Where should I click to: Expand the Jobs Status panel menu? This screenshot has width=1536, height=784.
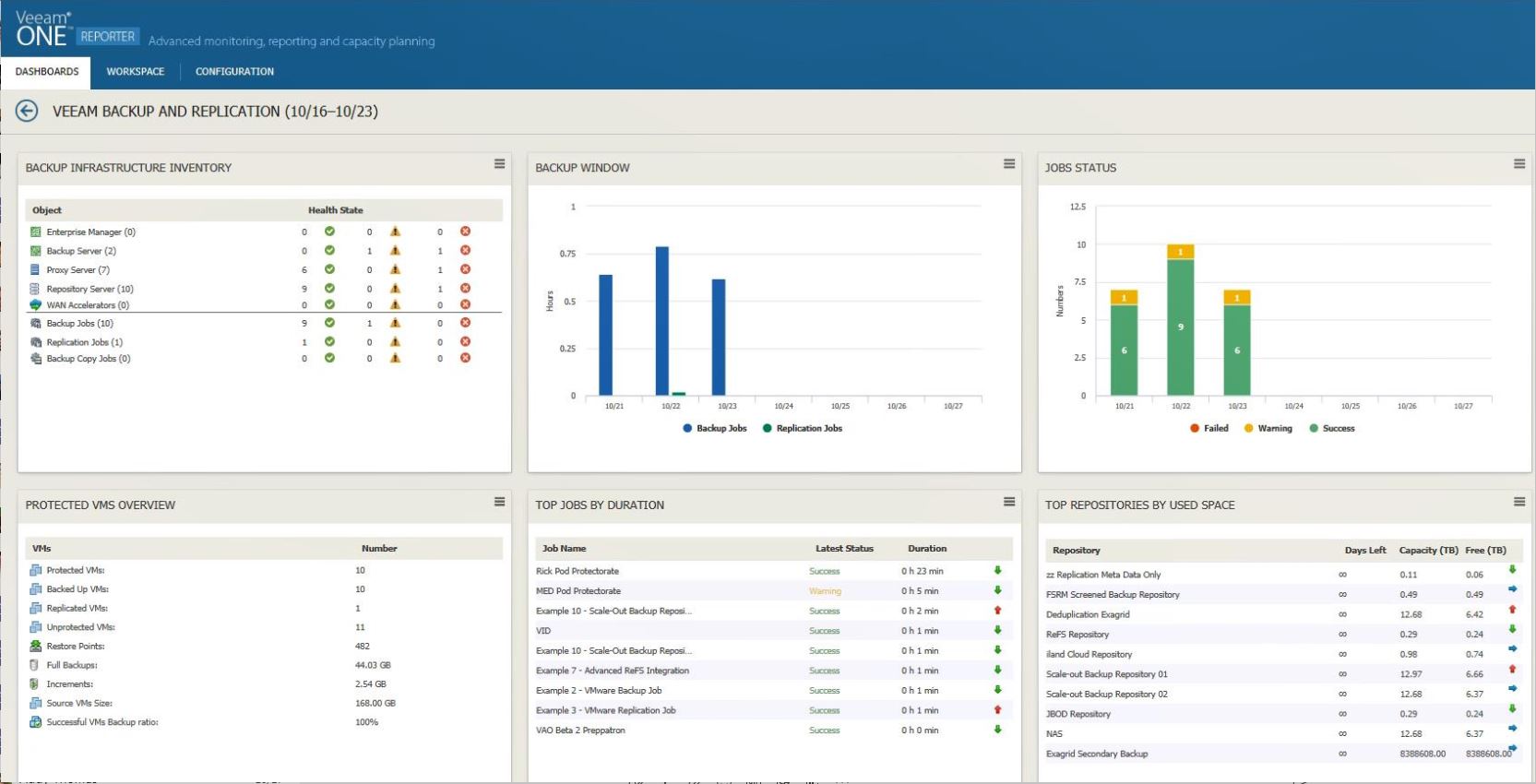pos(1518,164)
